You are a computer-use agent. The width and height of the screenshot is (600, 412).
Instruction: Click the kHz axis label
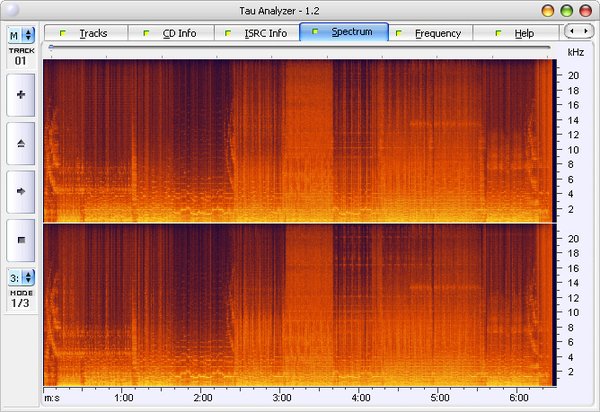click(x=576, y=52)
